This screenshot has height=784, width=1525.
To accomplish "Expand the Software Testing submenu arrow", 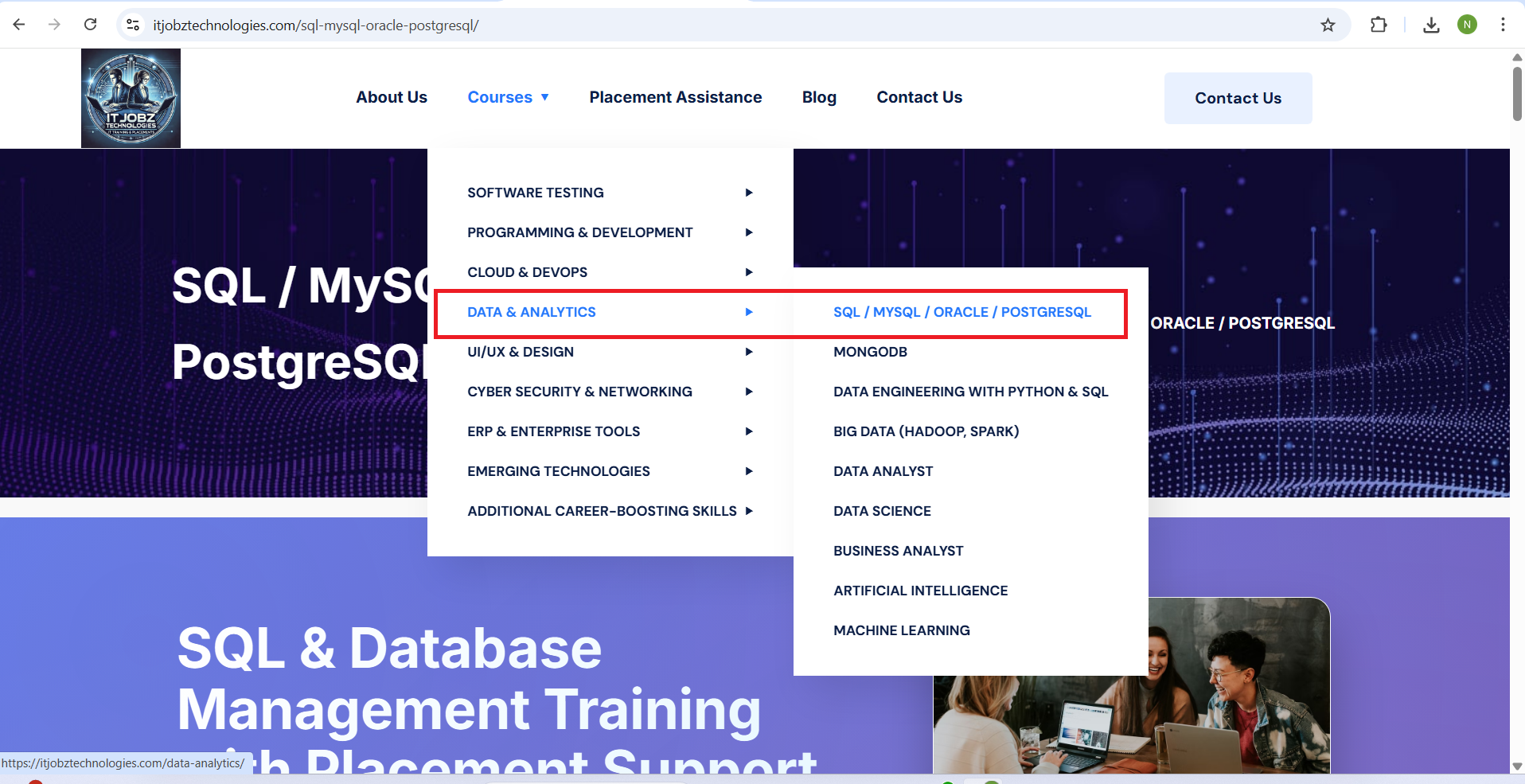I will click(748, 193).
